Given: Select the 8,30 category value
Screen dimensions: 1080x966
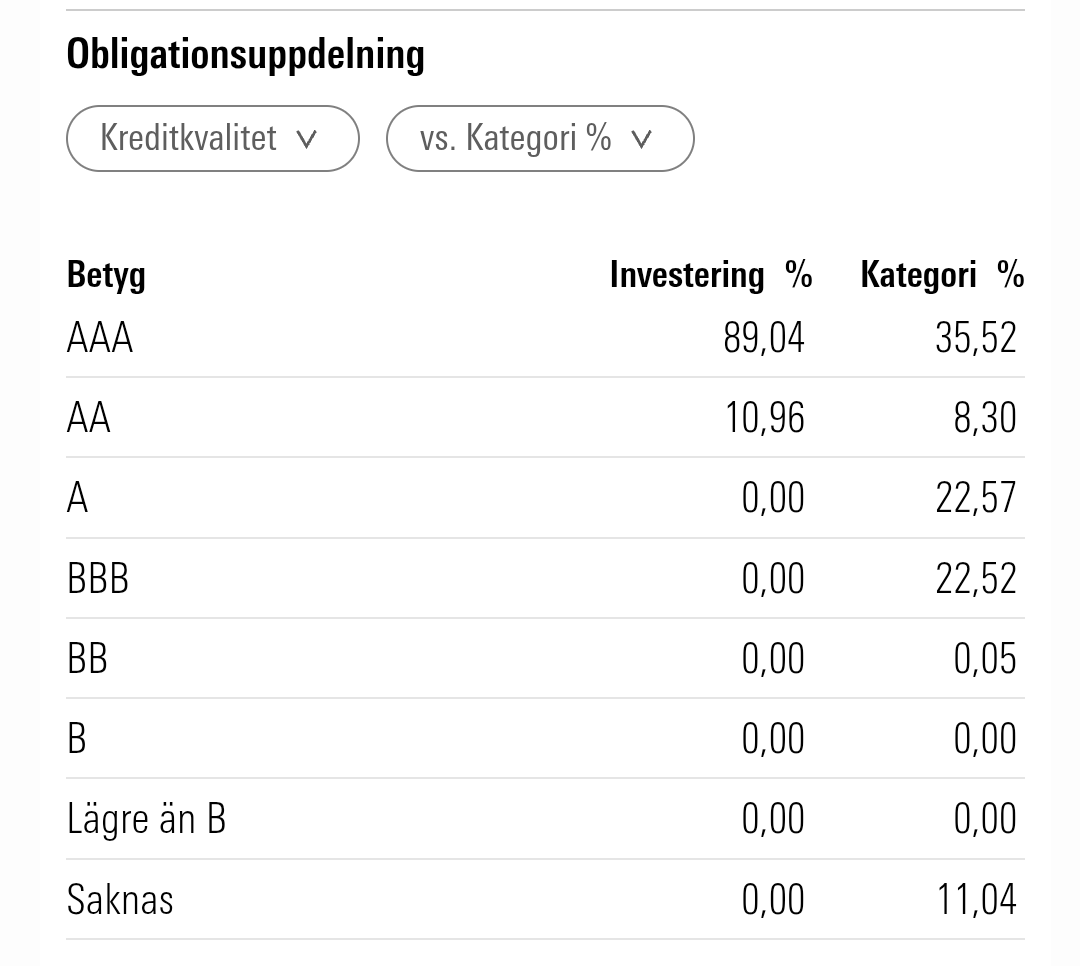Looking at the screenshot, I should pos(985,418).
